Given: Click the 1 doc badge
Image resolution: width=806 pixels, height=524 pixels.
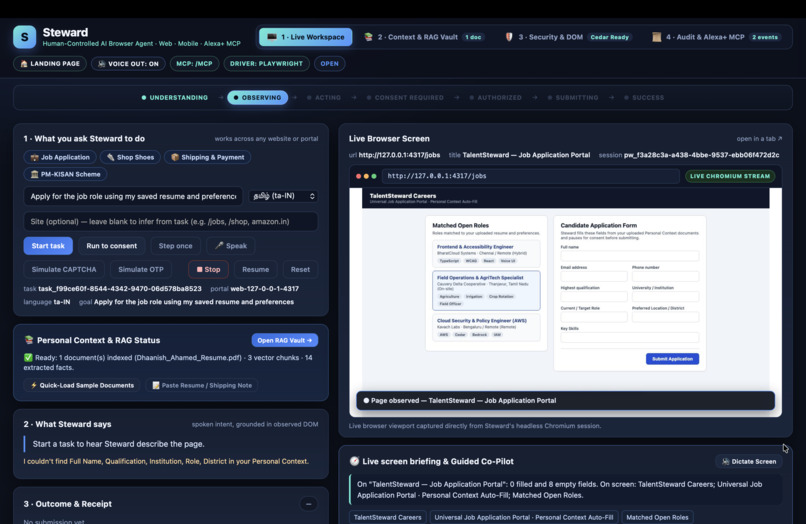Looking at the screenshot, I should point(473,37).
